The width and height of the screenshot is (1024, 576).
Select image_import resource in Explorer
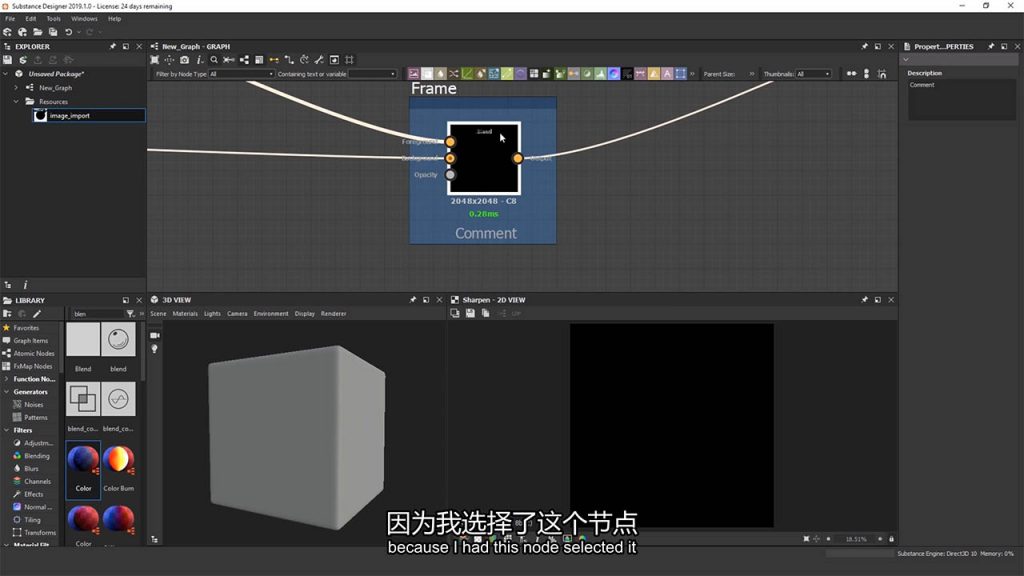pos(89,116)
